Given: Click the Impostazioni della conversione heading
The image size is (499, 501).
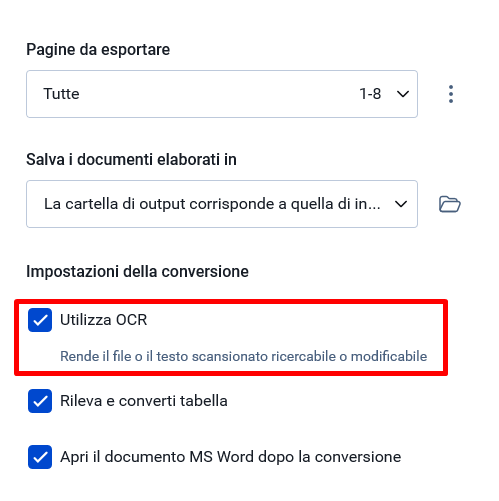Looking at the screenshot, I should click(x=137, y=271).
